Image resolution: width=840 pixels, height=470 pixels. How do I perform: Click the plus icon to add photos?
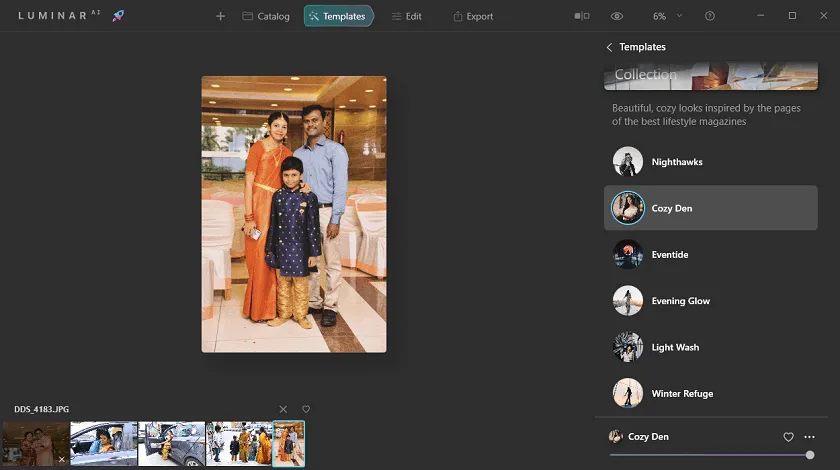(x=220, y=16)
